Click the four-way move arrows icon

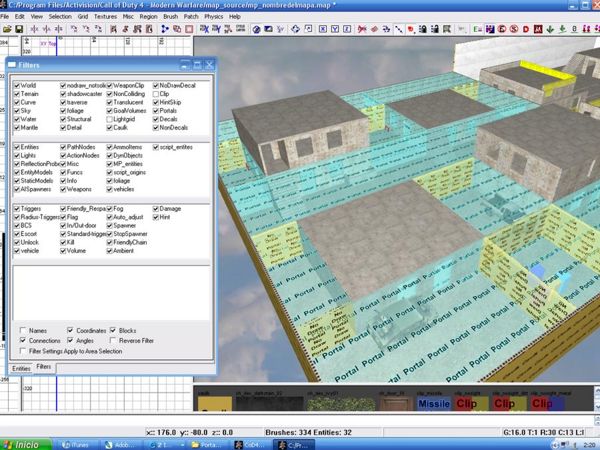pos(295,29)
